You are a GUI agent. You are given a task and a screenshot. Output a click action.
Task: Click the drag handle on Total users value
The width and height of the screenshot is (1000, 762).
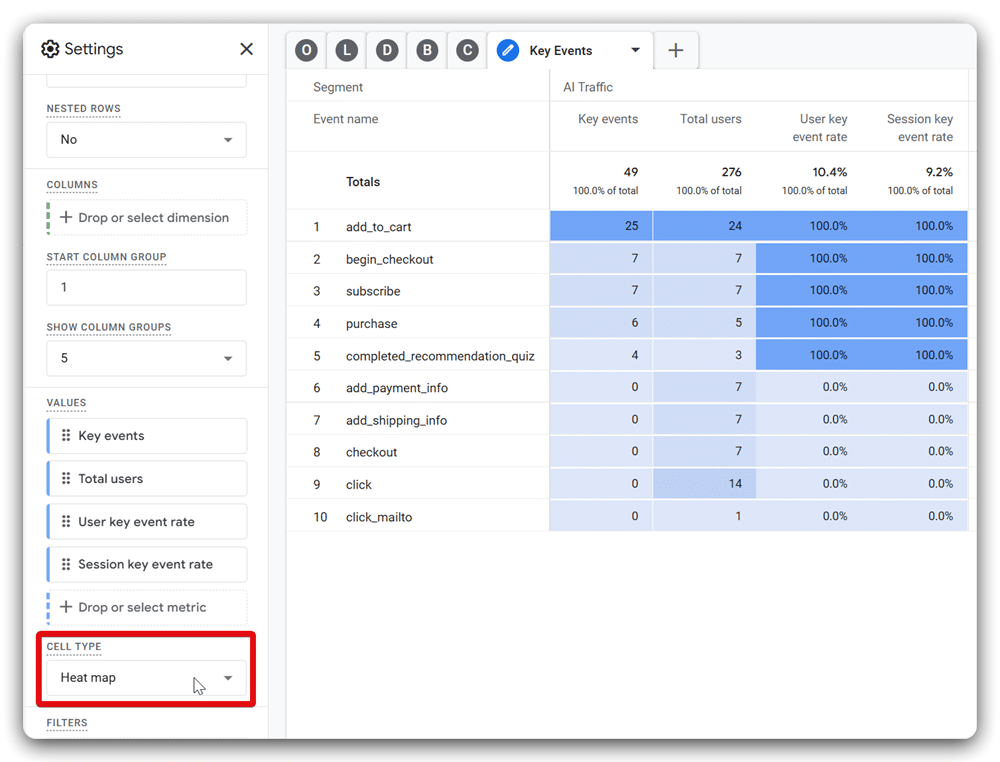(x=66, y=479)
